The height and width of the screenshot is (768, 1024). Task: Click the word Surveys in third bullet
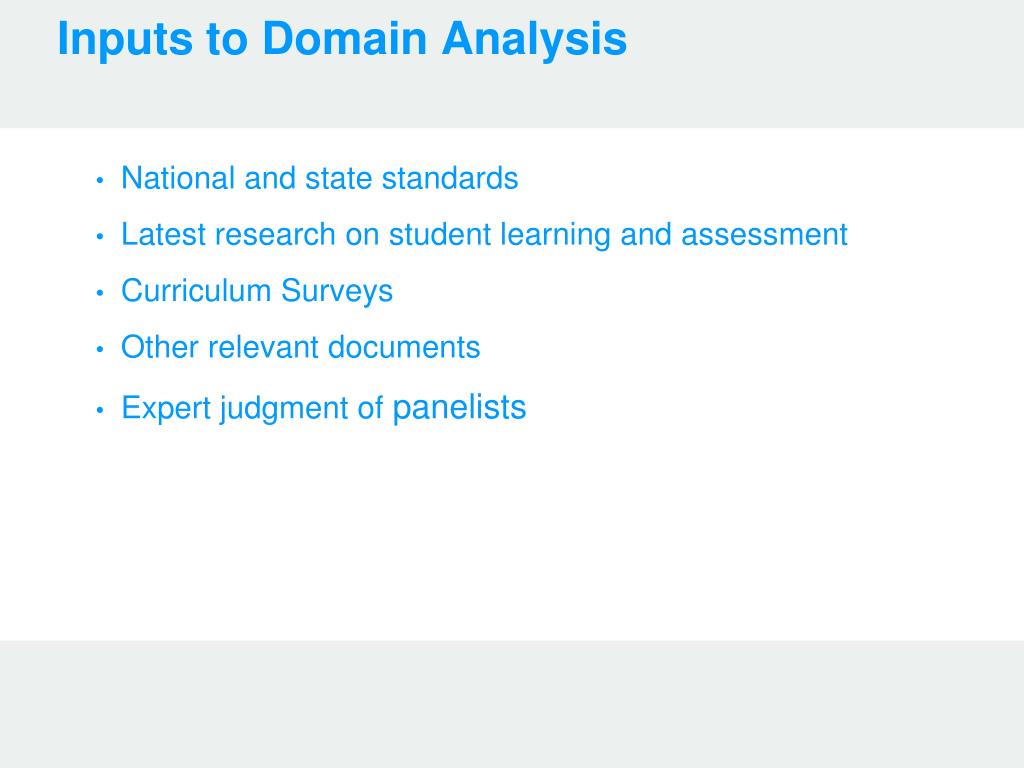[x=337, y=291]
